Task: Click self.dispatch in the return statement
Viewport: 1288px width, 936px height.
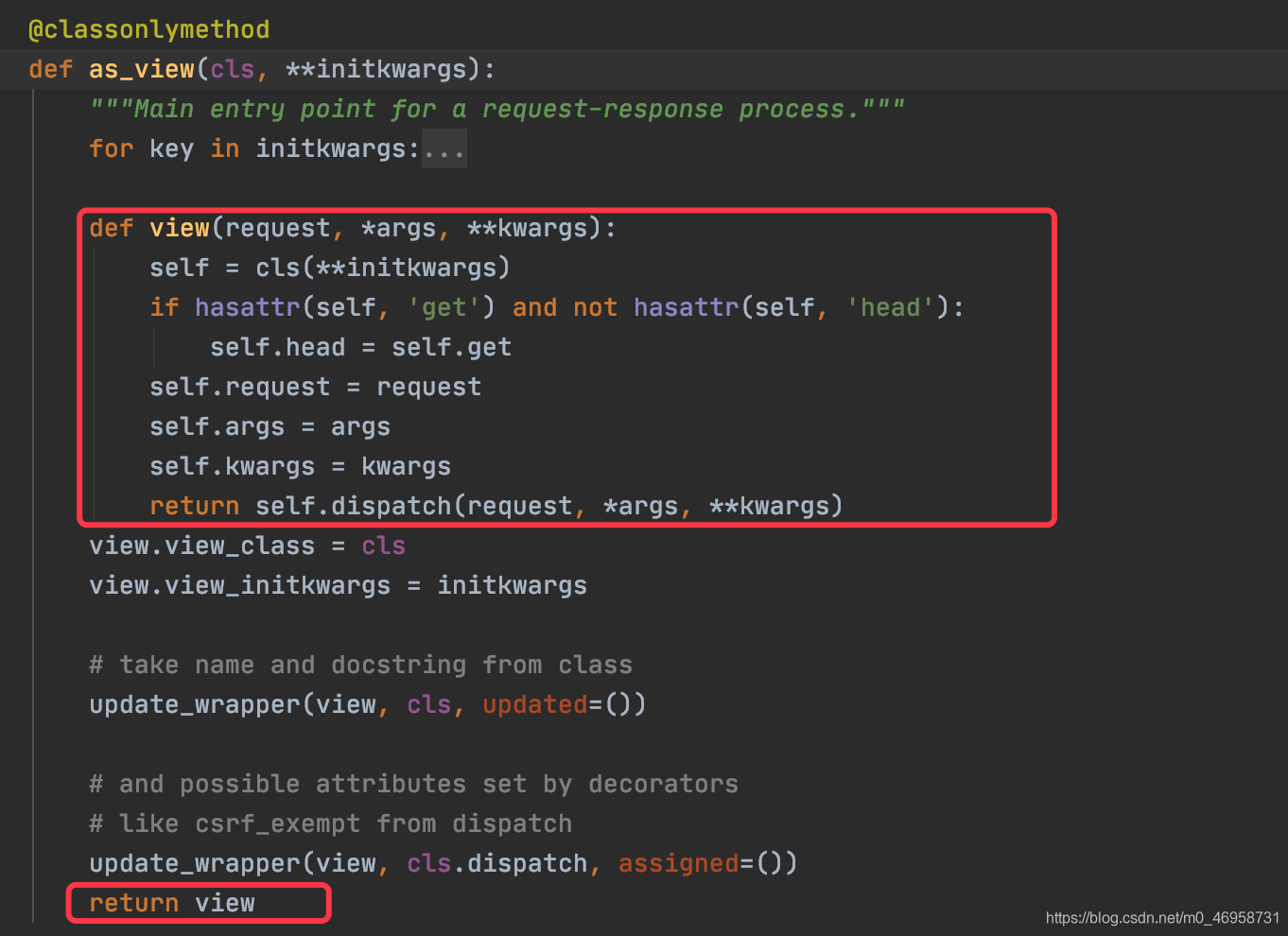Action: tap(353, 506)
